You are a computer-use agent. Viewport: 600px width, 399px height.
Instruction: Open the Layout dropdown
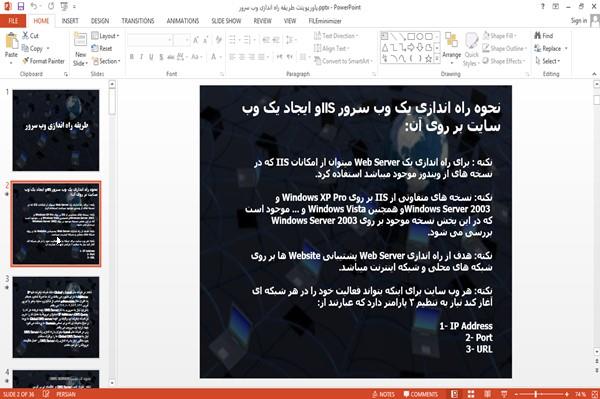(x=105, y=36)
